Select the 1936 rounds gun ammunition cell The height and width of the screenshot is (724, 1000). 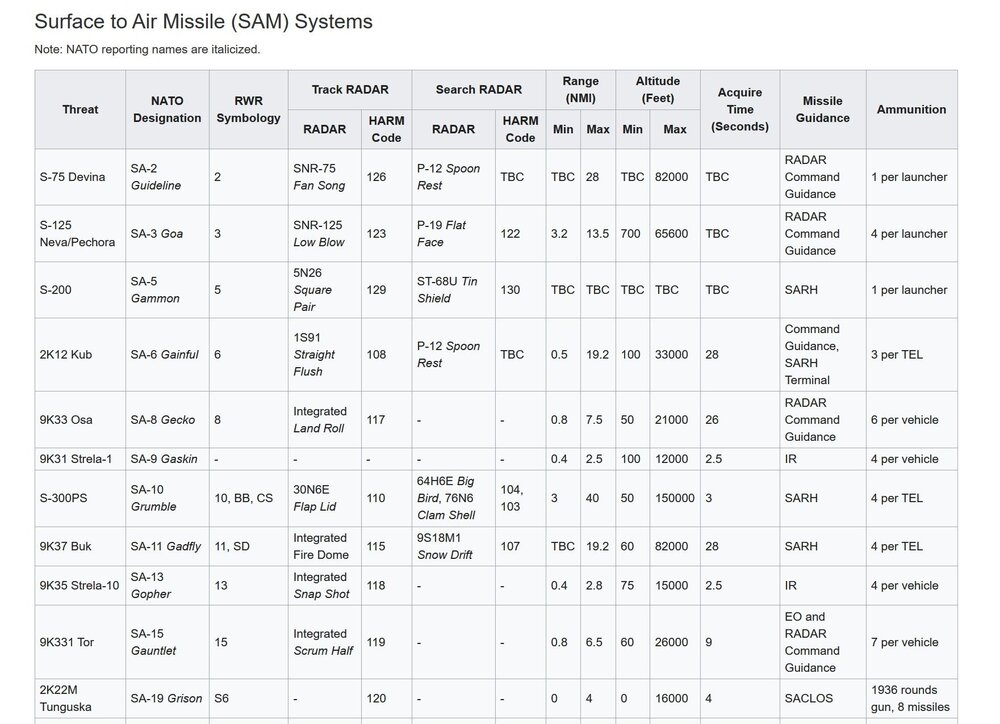click(x=910, y=699)
